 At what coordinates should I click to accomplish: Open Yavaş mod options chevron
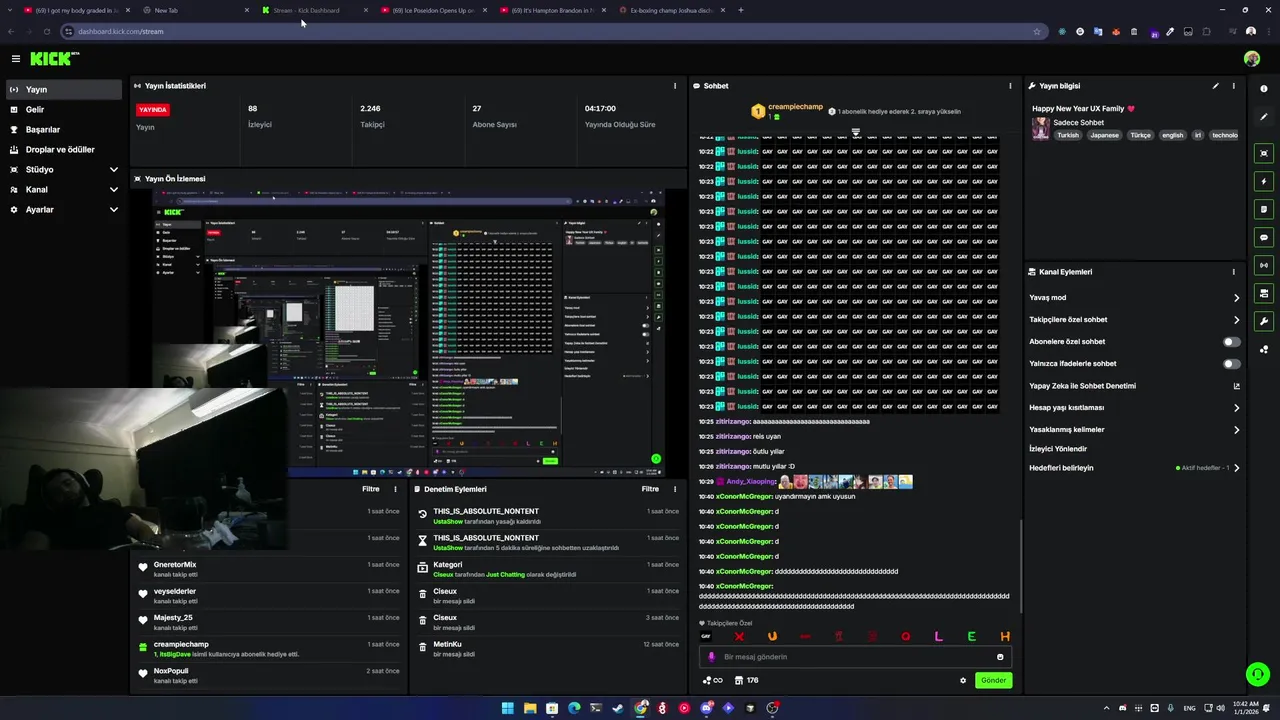[1236, 298]
